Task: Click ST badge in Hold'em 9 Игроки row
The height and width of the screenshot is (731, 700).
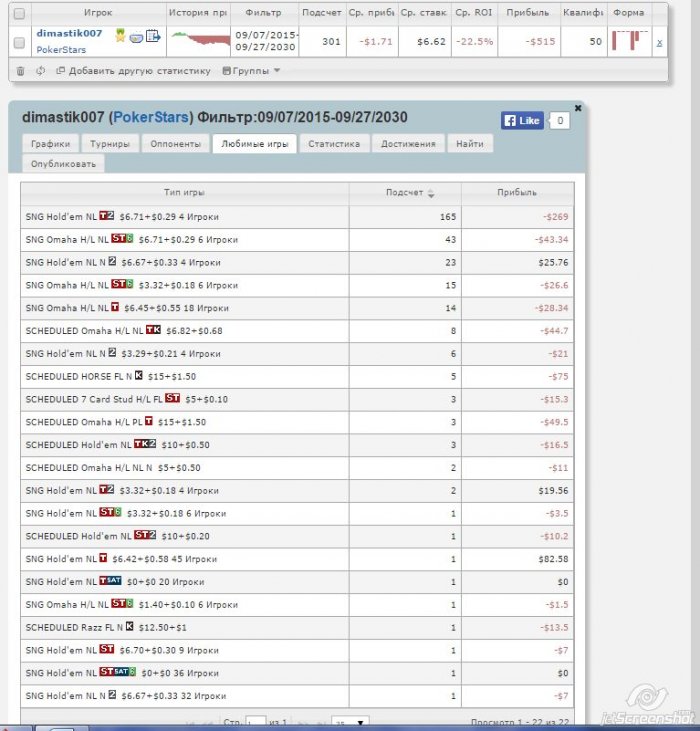Action: point(107,649)
